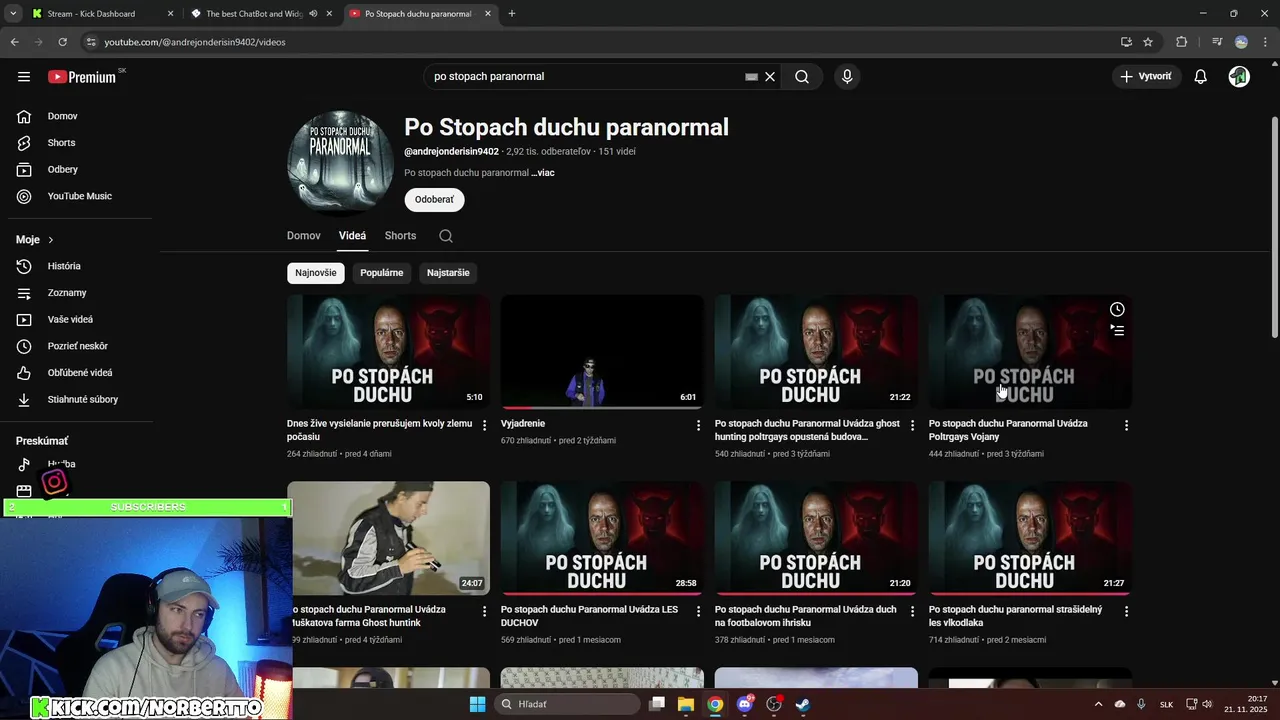Open Domov in the sidebar

click(80, 116)
